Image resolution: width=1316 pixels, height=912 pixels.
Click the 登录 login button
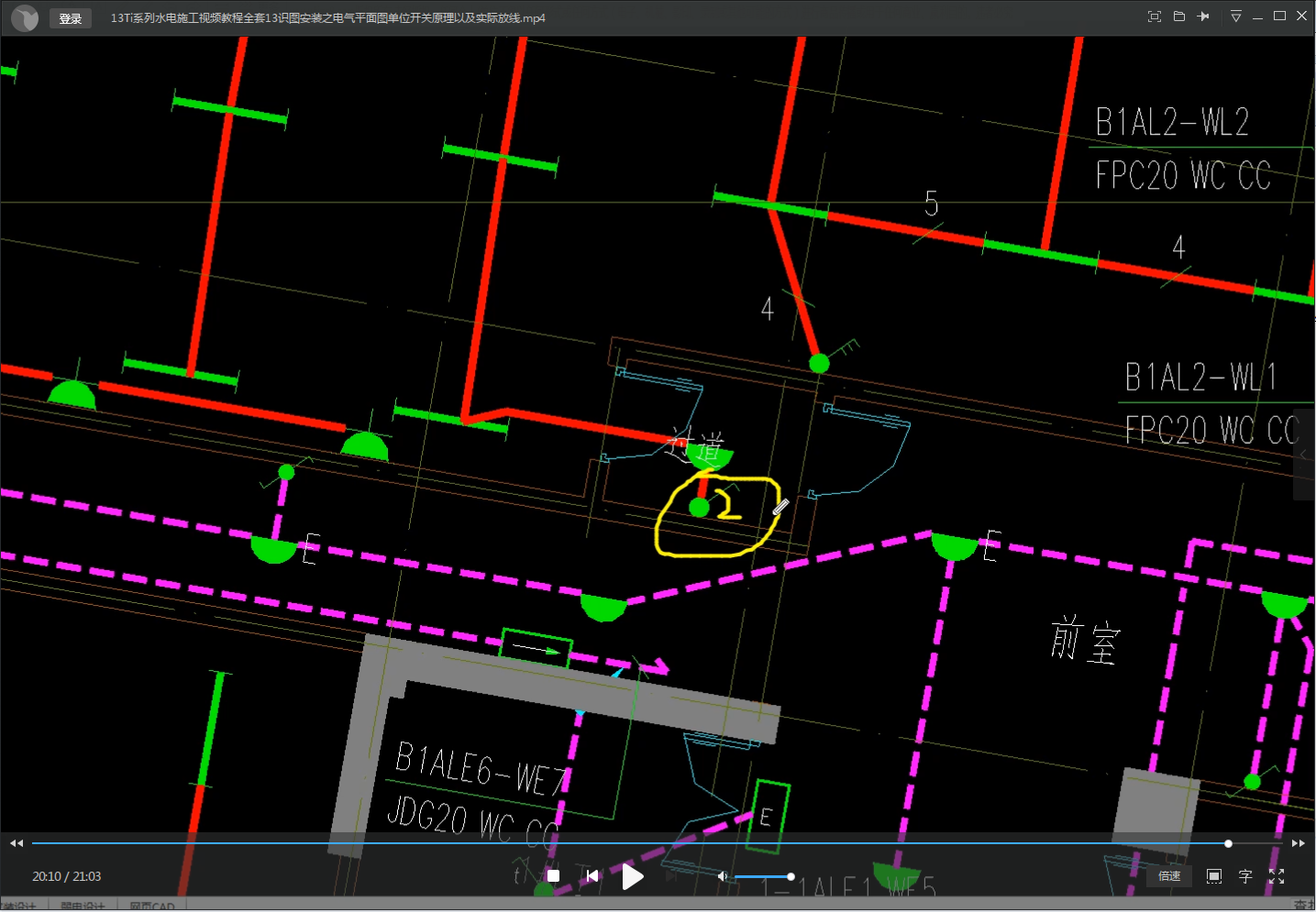[x=71, y=18]
